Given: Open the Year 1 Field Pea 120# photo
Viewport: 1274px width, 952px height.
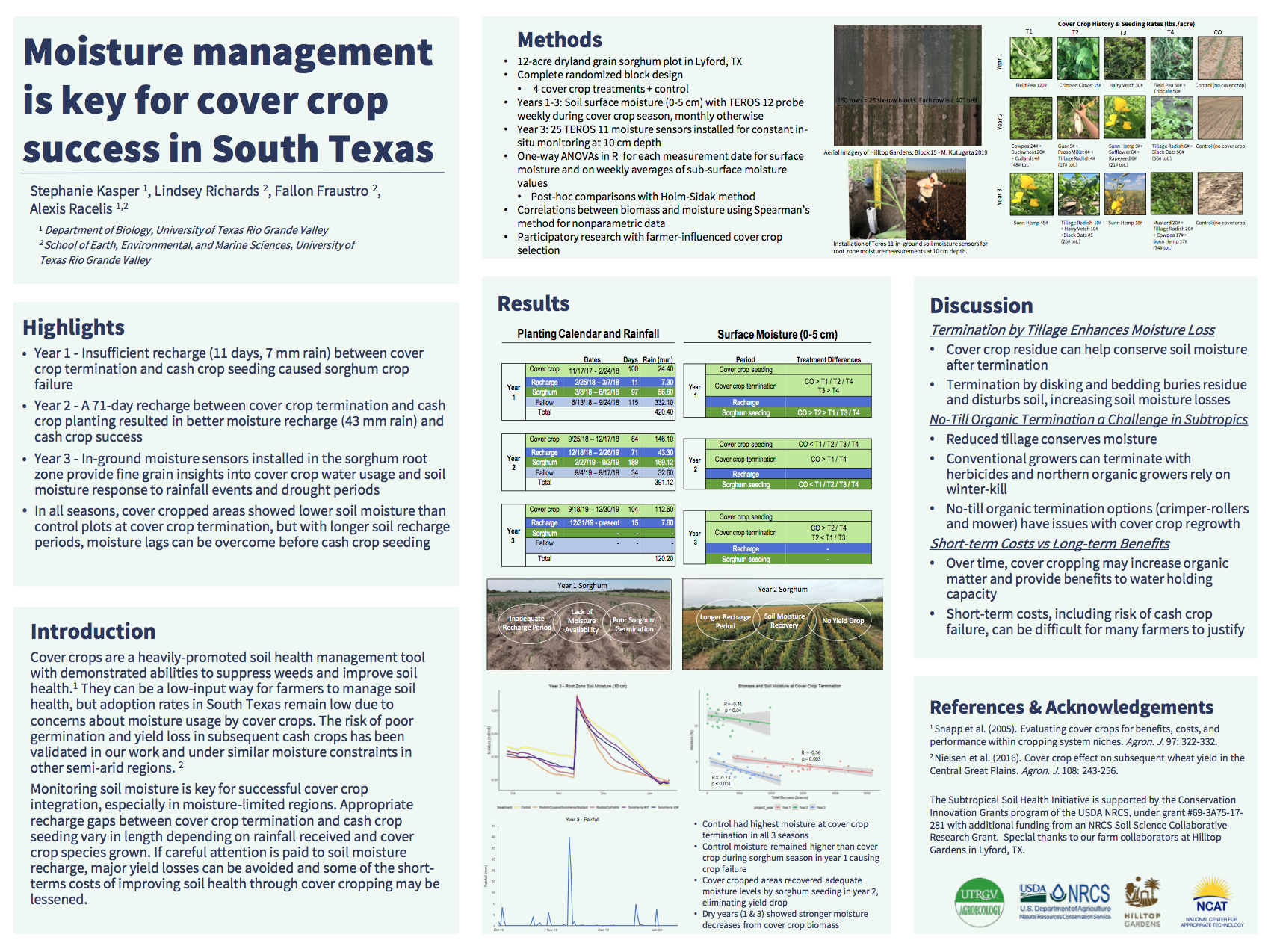Looking at the screenshot, I should 1031,58.
